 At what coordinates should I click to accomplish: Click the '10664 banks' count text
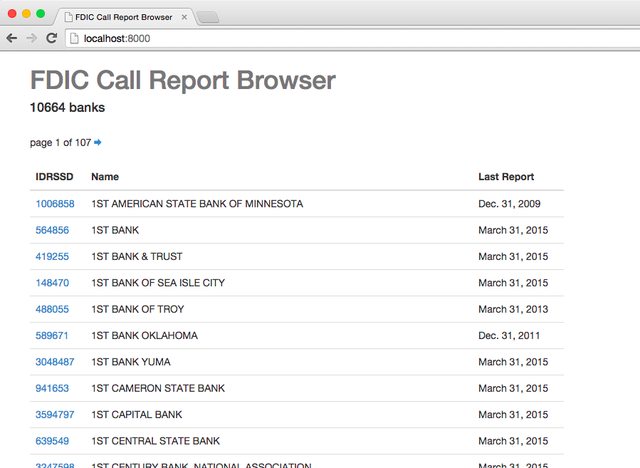click(x=67, y=107)
